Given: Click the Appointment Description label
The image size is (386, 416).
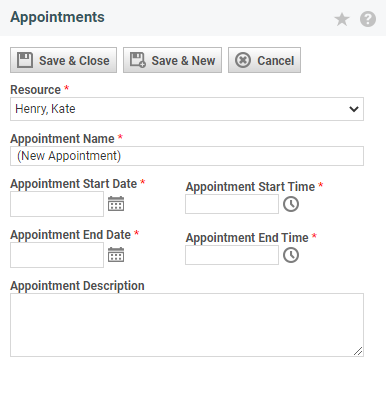Looking at the screenshot, I should pyautogui.click(x=77, y=286).
